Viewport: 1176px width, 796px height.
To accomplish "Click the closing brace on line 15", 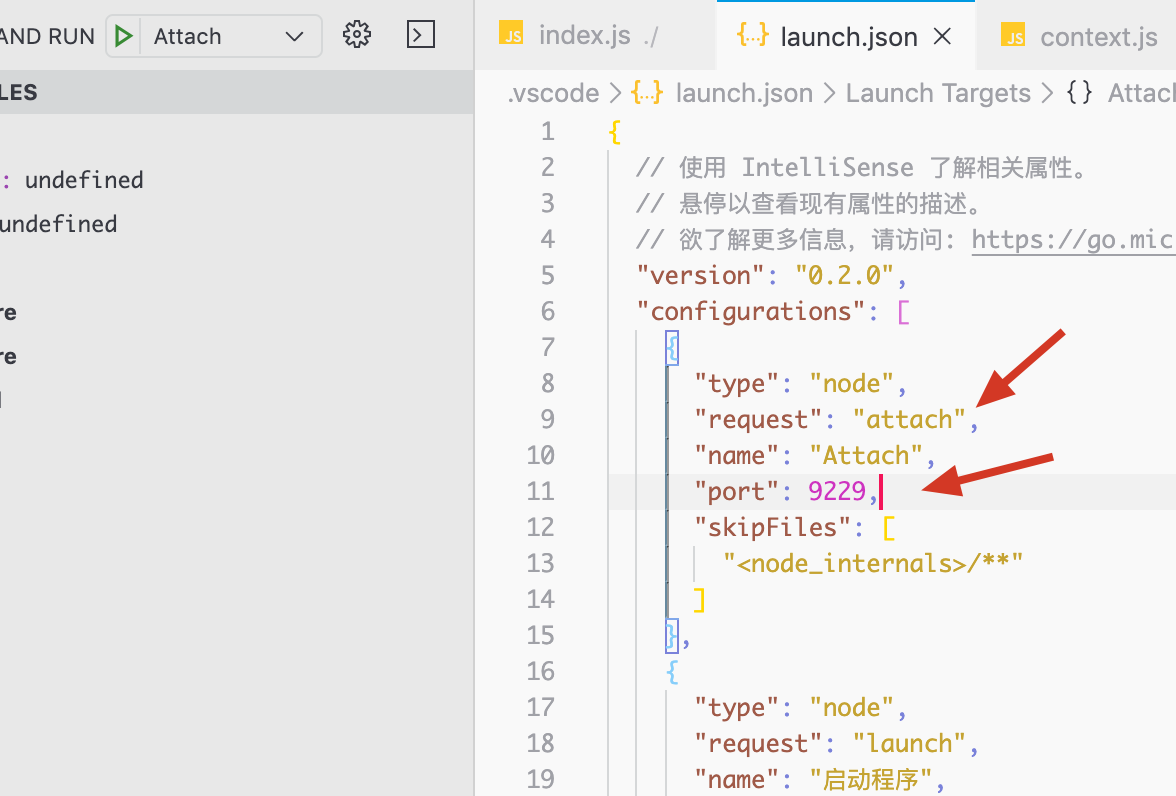I will pyautogui.click(x=672, y=635).
